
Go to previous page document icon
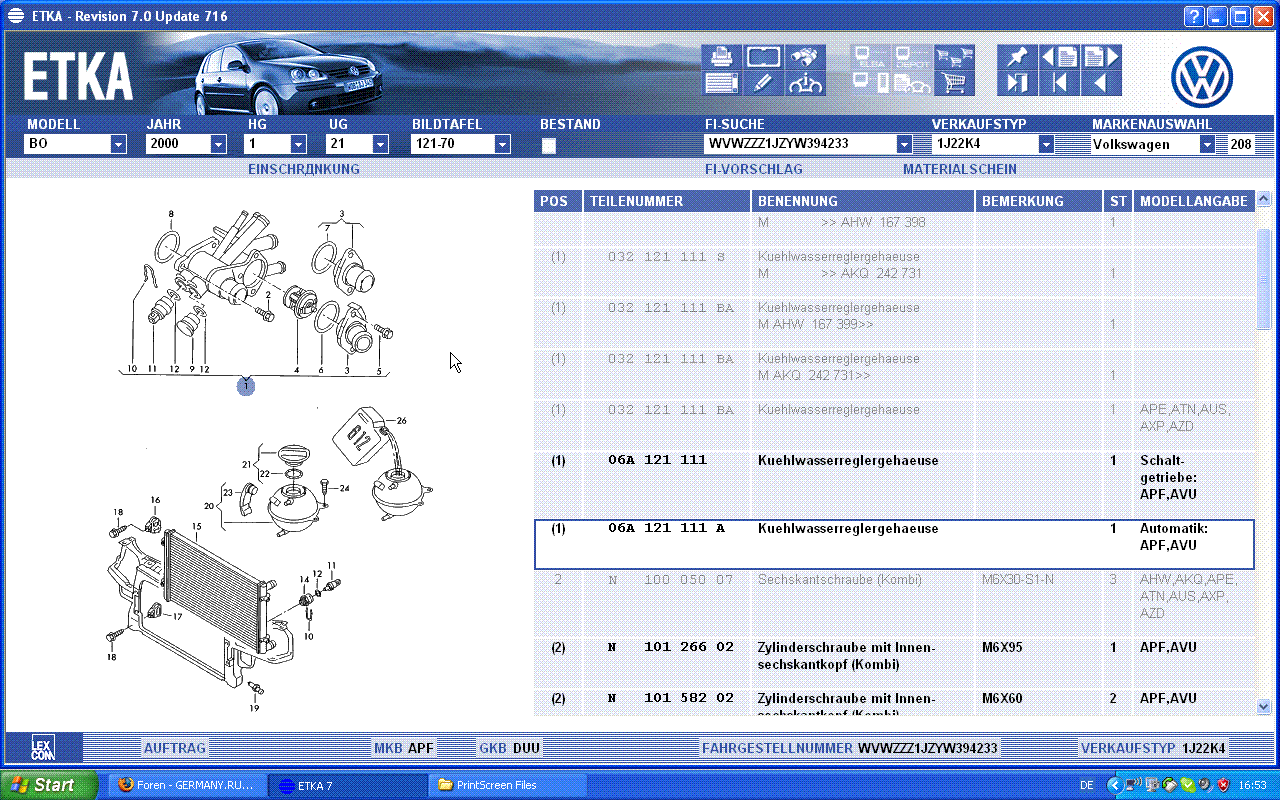pyautogui.click(x=1059, y=58)
